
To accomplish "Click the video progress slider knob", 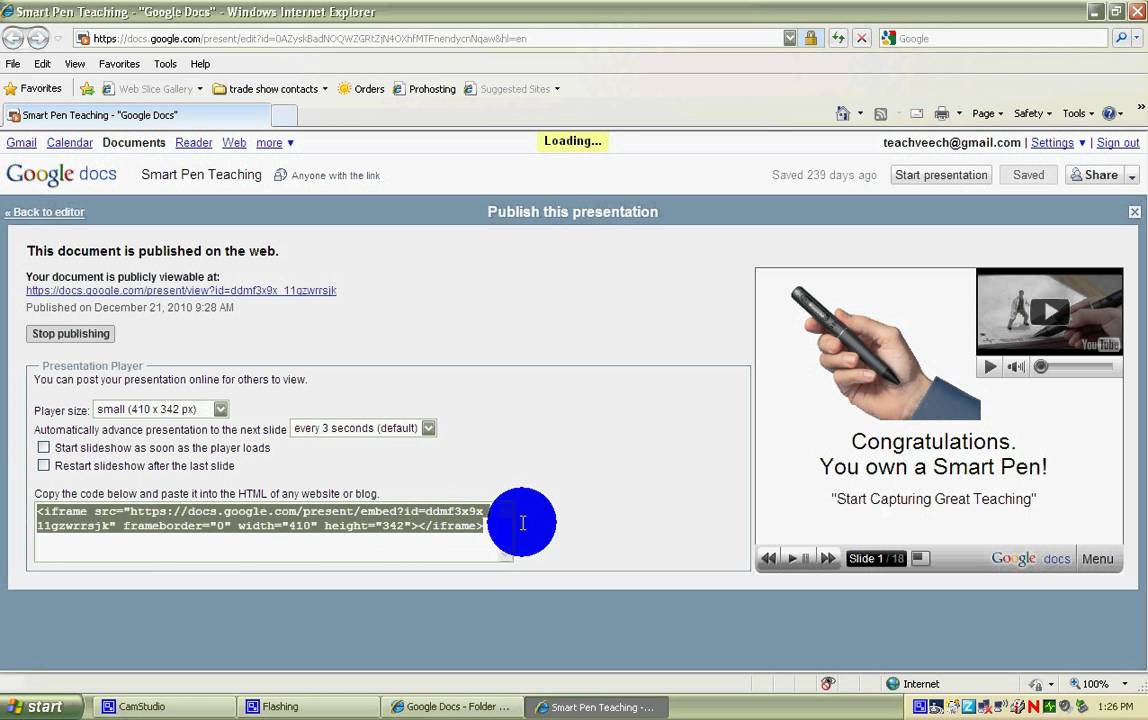I will [x=1040, y=367].
